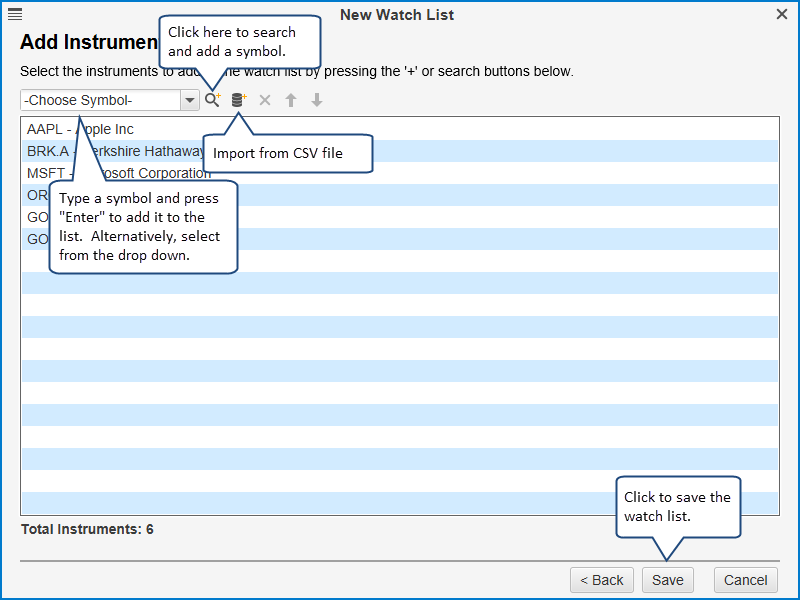Click the search and add symbol magnifier icon
The width and height of the screenshot is (800, 600).
(212, 100)
